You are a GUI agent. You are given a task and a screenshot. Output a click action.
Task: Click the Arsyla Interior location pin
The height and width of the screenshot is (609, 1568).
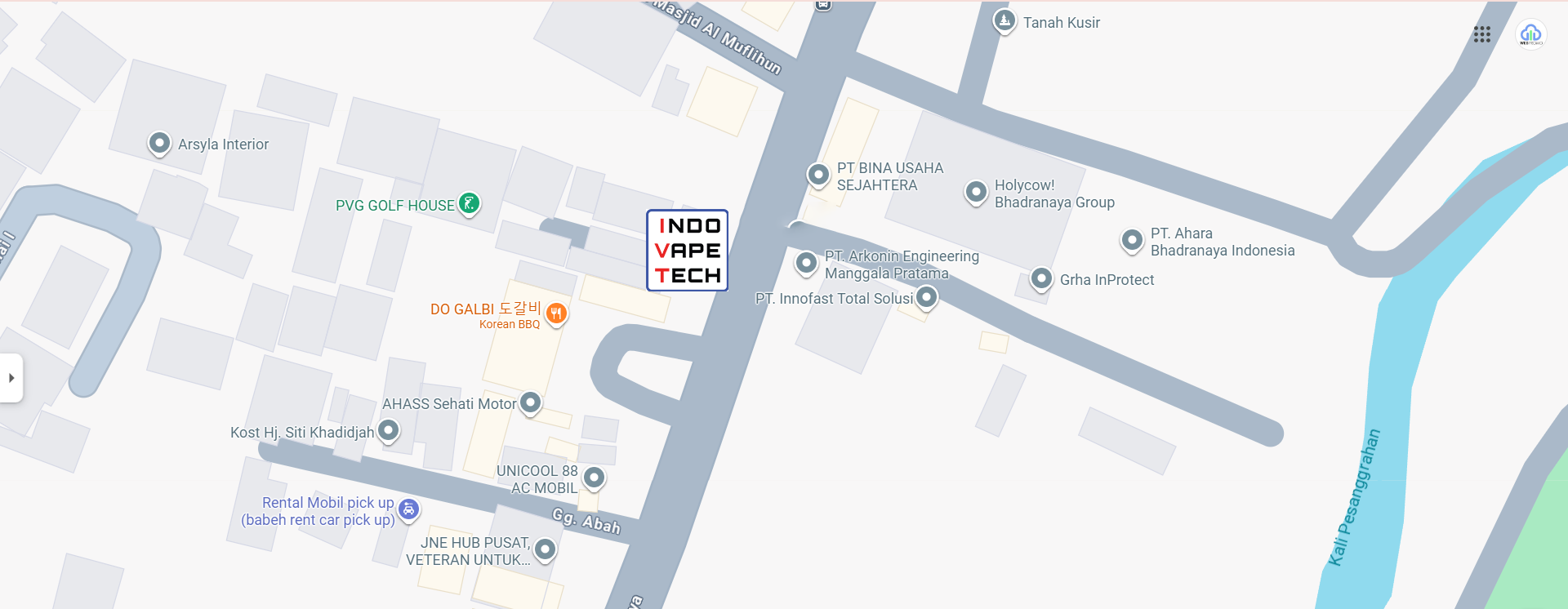click(159, 144)
